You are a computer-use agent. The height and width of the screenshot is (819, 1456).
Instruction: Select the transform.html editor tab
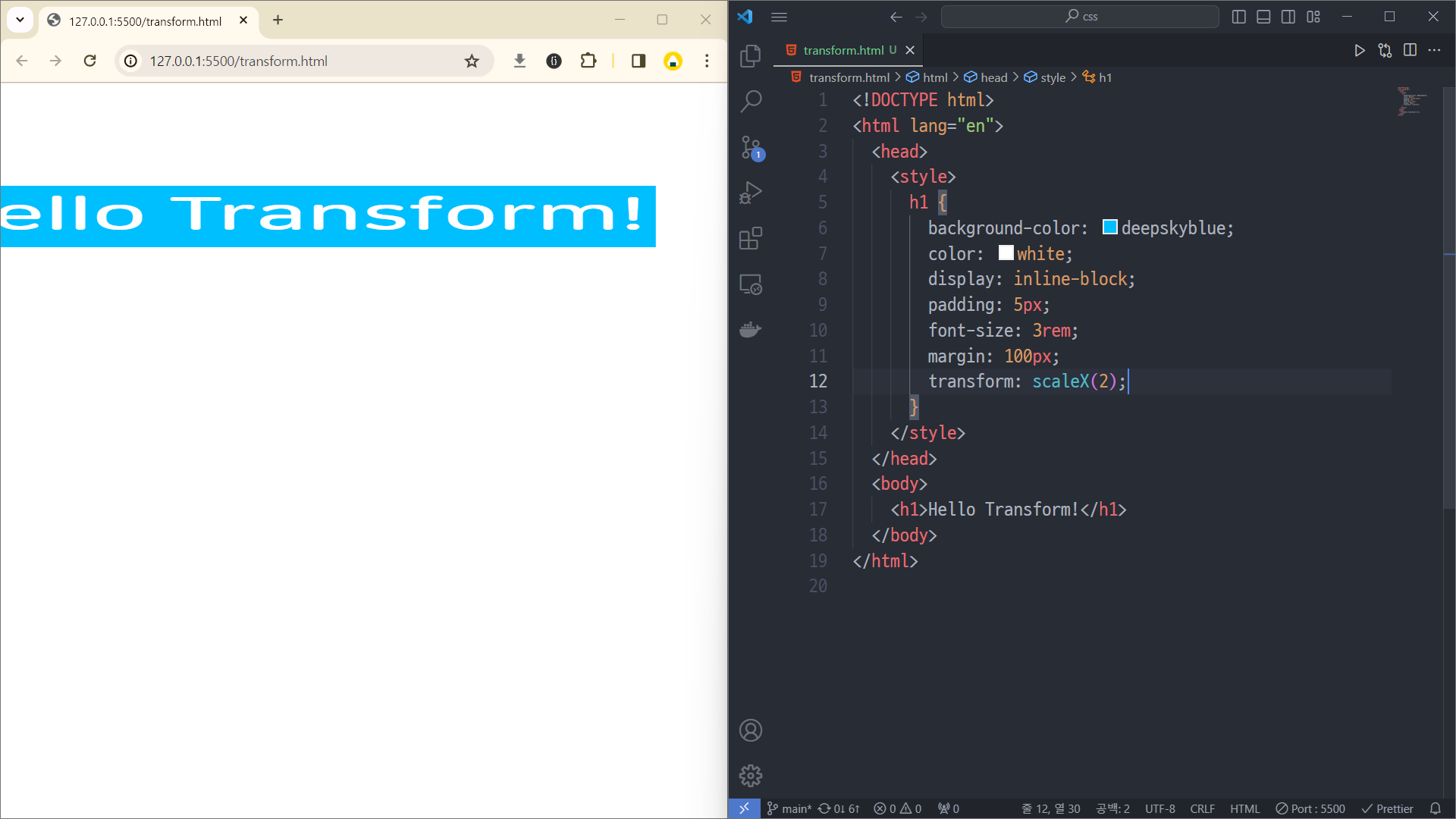point(843,50)
